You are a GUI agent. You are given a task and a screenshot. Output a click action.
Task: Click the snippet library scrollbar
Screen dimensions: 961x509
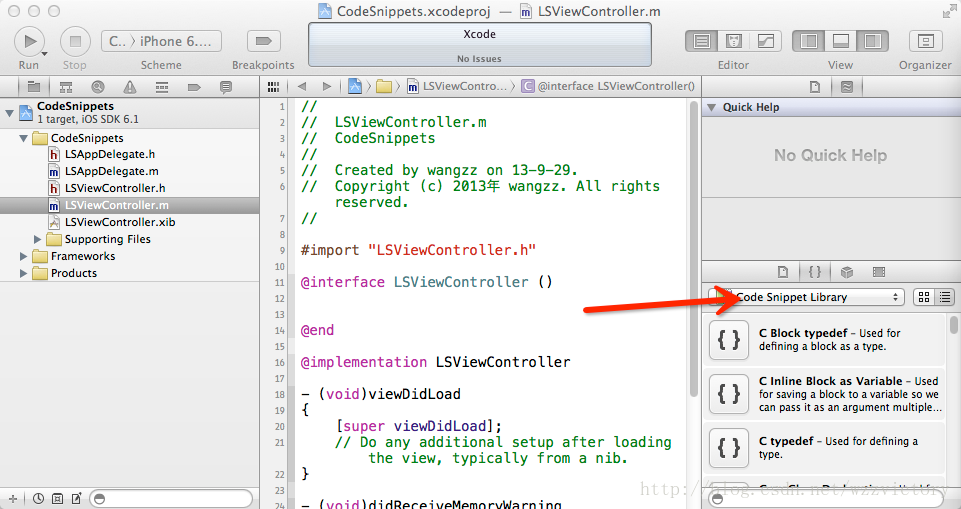coord(954,325)
